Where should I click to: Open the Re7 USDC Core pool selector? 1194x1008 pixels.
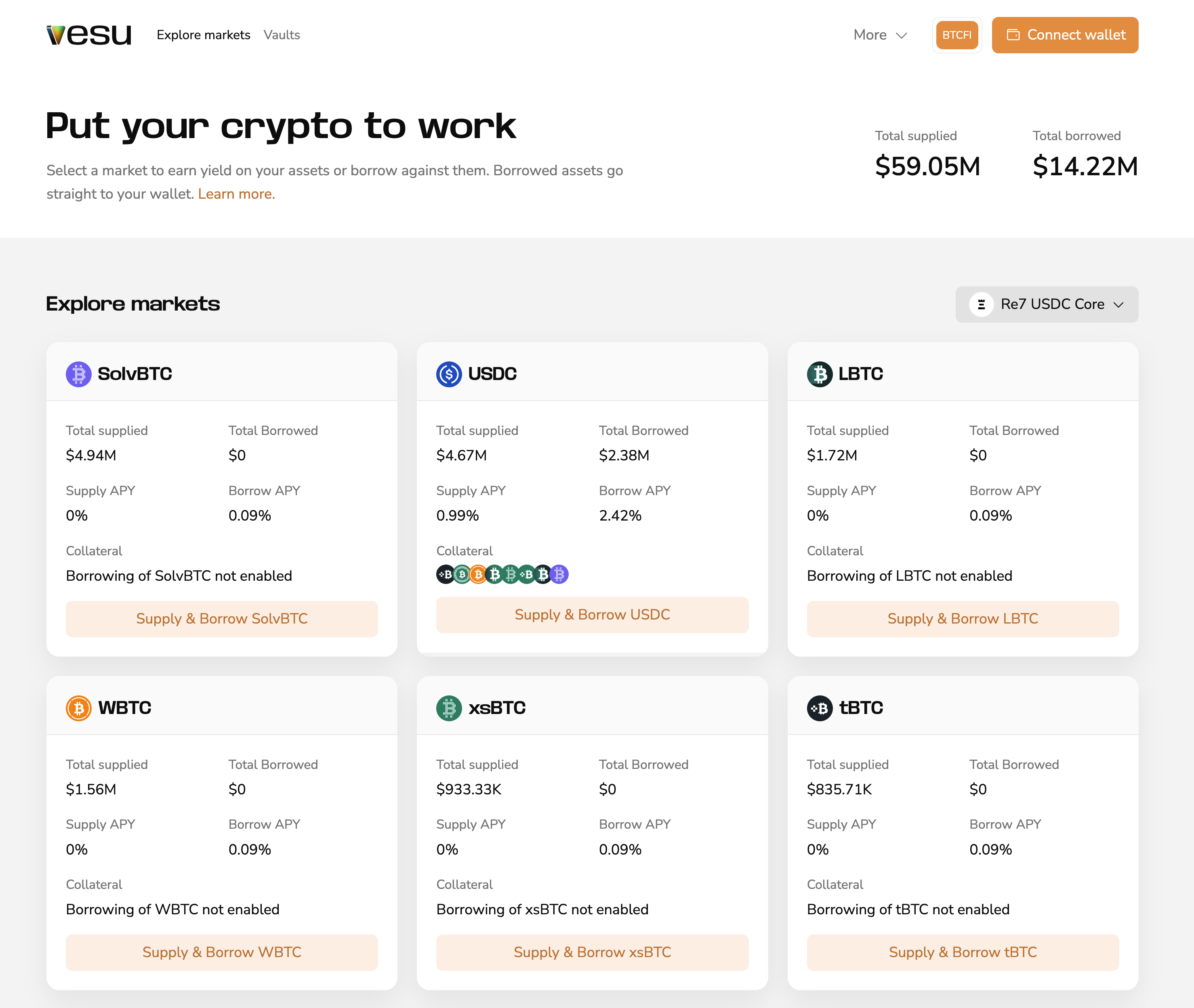[x=1046, y=304]
